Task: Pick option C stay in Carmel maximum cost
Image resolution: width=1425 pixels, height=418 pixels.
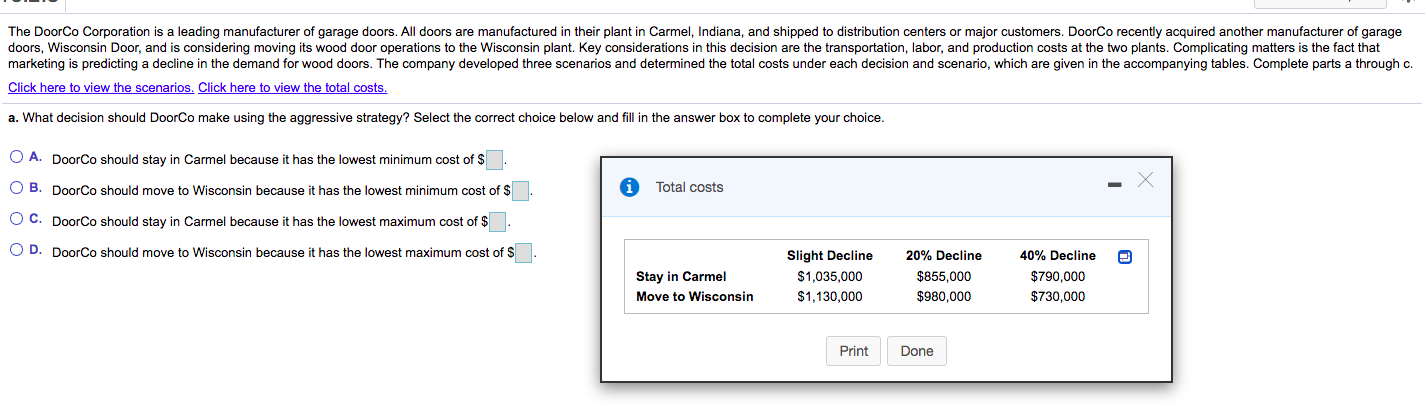Action: click(18, 220)
